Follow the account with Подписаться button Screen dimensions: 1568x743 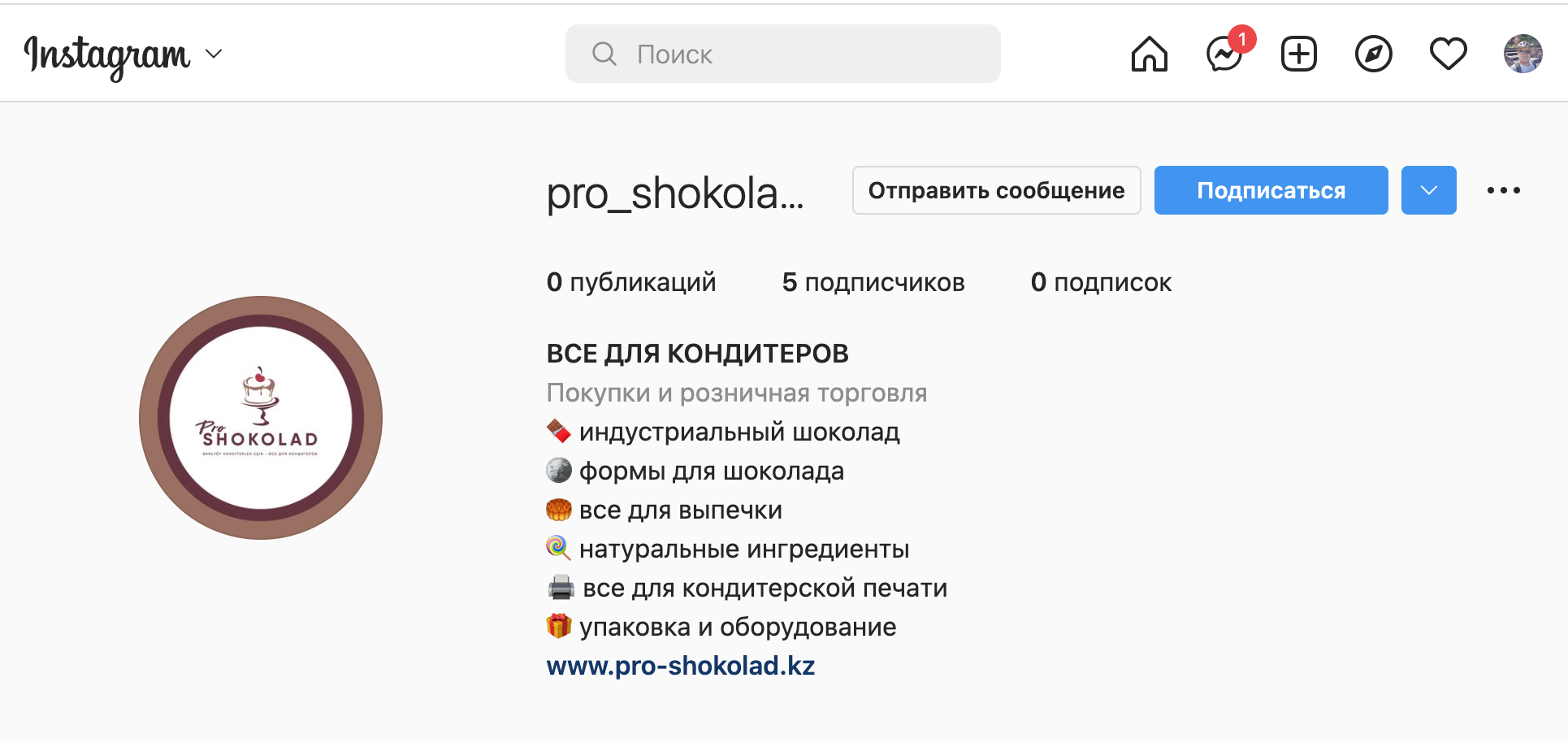tap(1271, 190)
